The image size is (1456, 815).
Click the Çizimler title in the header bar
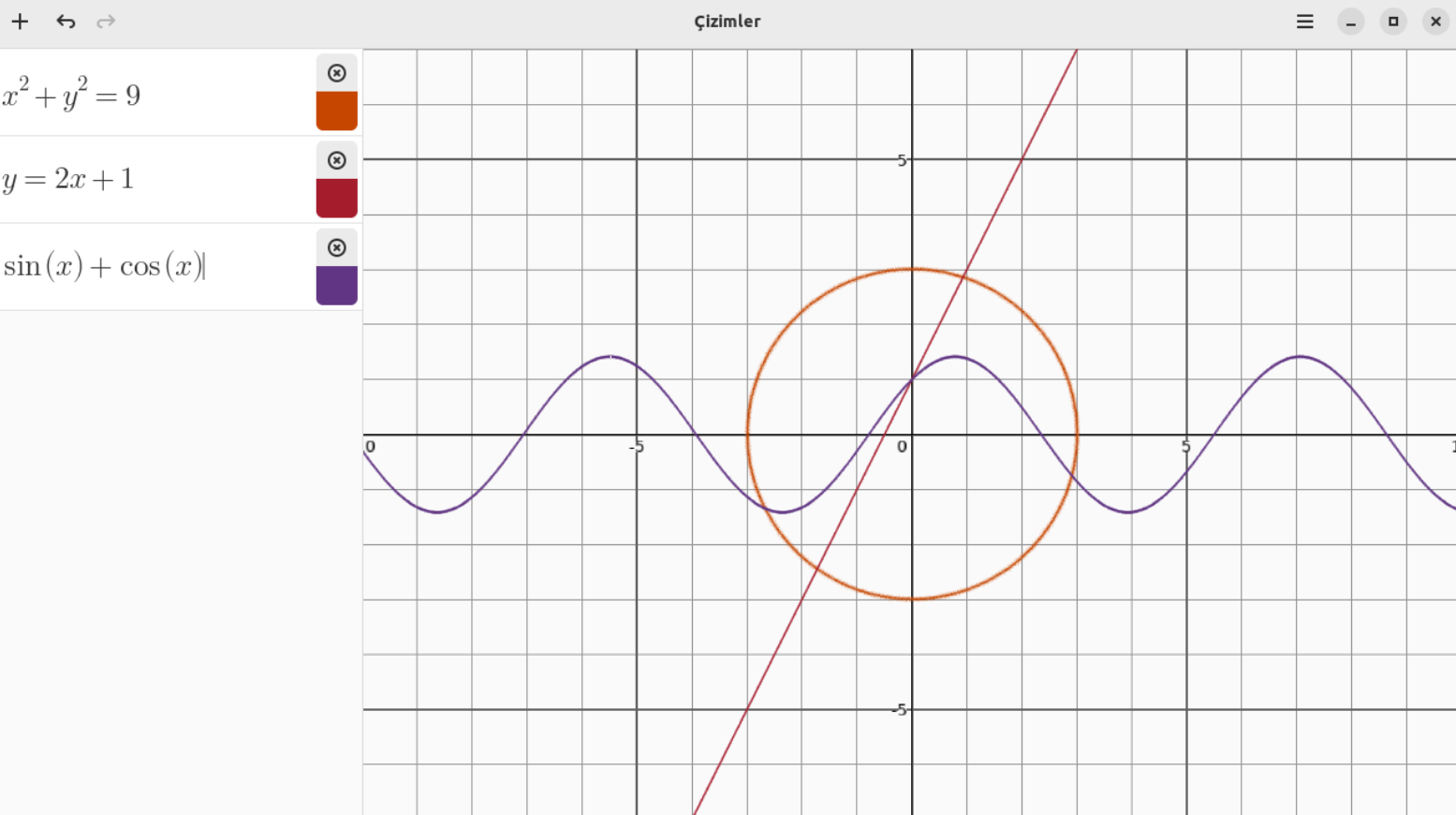click(x=727, y=22)
